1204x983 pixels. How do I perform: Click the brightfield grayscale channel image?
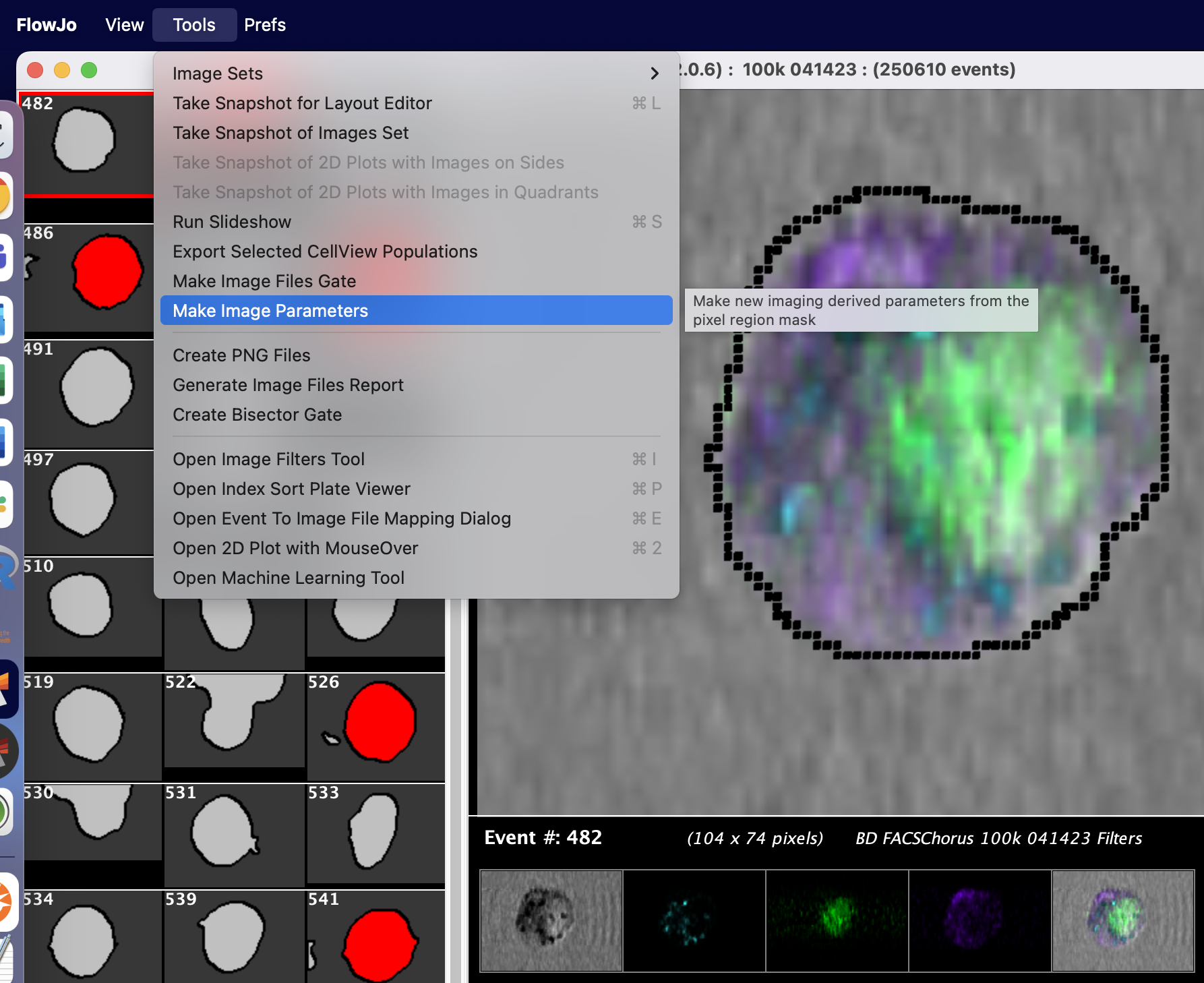[x=551, y=920]
